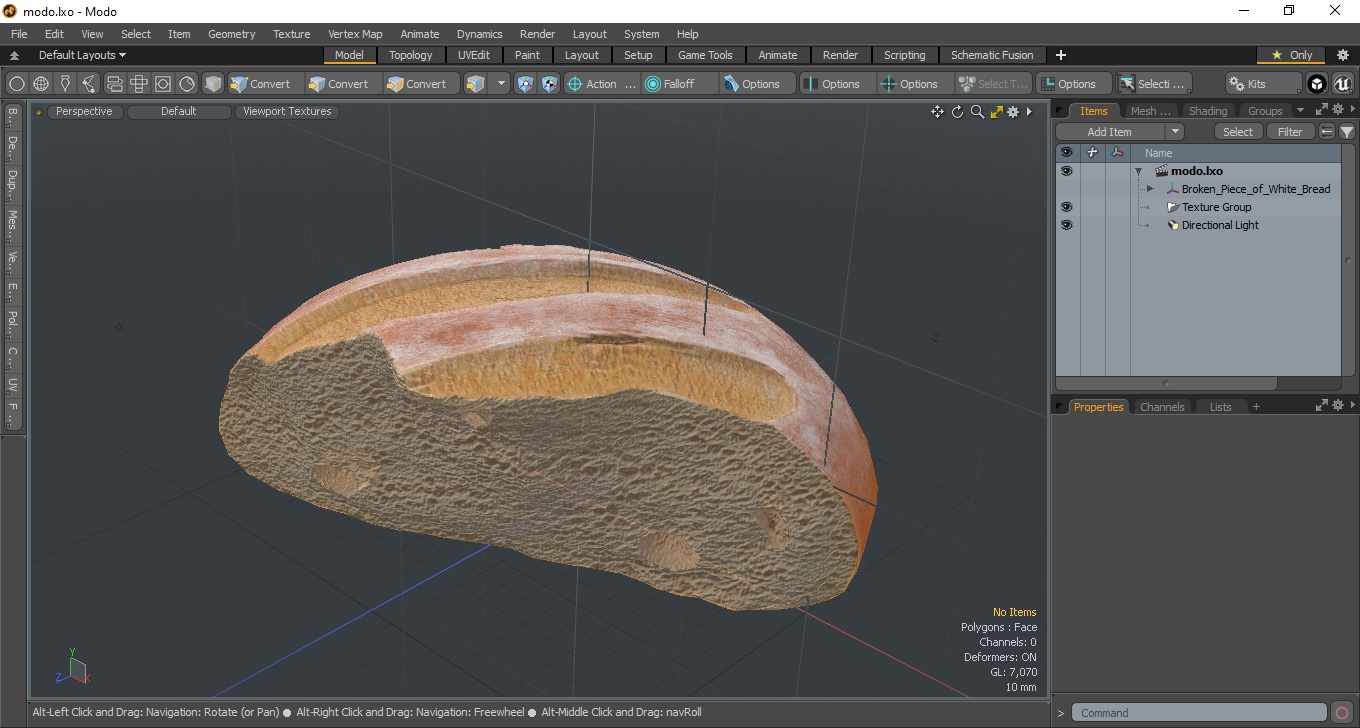This screenshot has width=1360, height=728.
Task: Add a new layout tab with plus
Action: (1061, 55)
